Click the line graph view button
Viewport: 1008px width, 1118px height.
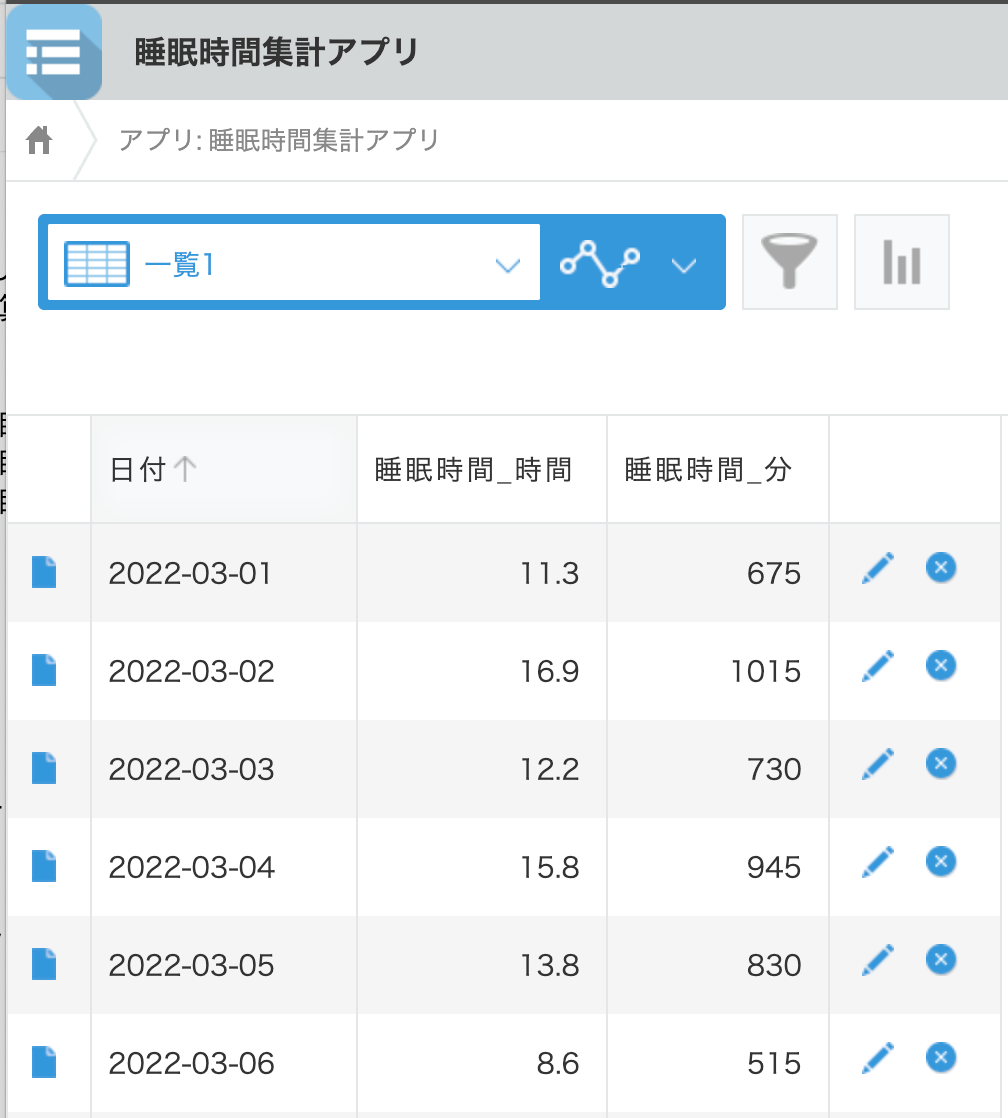600,264
